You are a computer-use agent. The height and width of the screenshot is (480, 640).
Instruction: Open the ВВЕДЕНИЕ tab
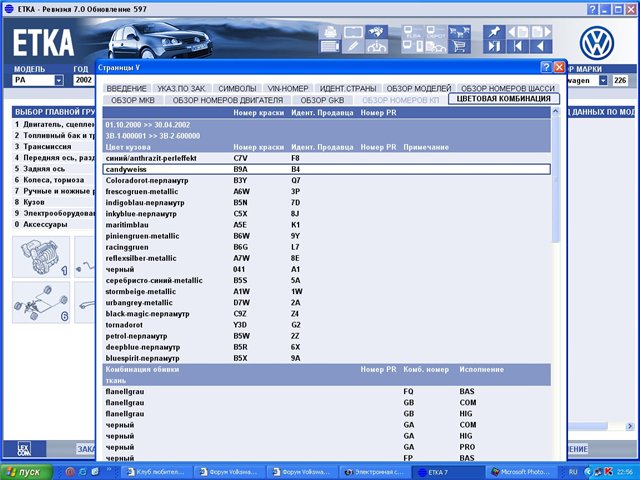pos(127,88)
